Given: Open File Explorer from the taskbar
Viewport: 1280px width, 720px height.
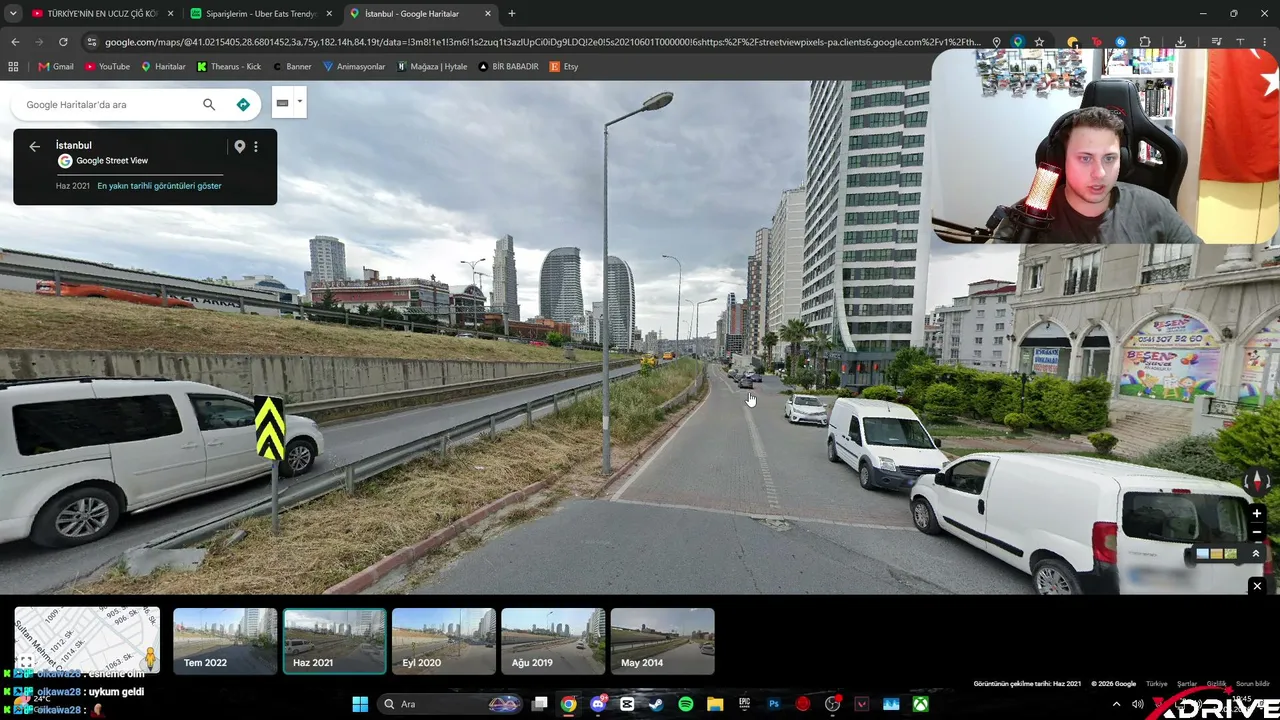Looking at the screenshot, I should [715, 704].
